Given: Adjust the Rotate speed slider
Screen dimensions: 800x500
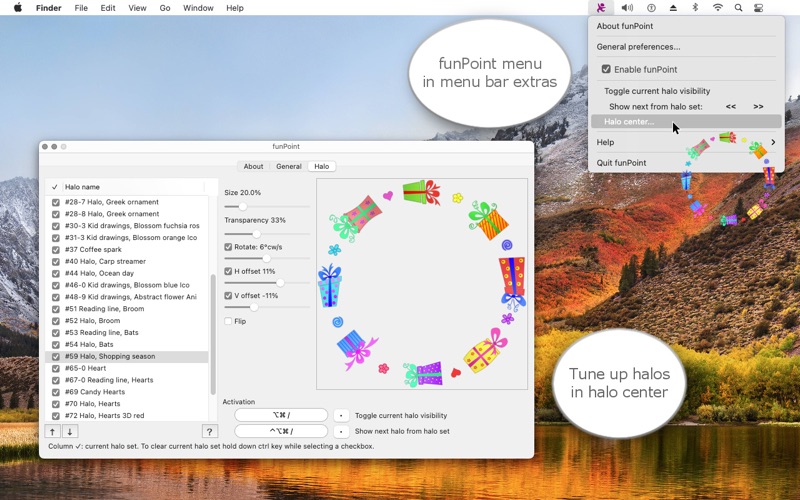Looking at the screenshot, I should tap(266, 258).
